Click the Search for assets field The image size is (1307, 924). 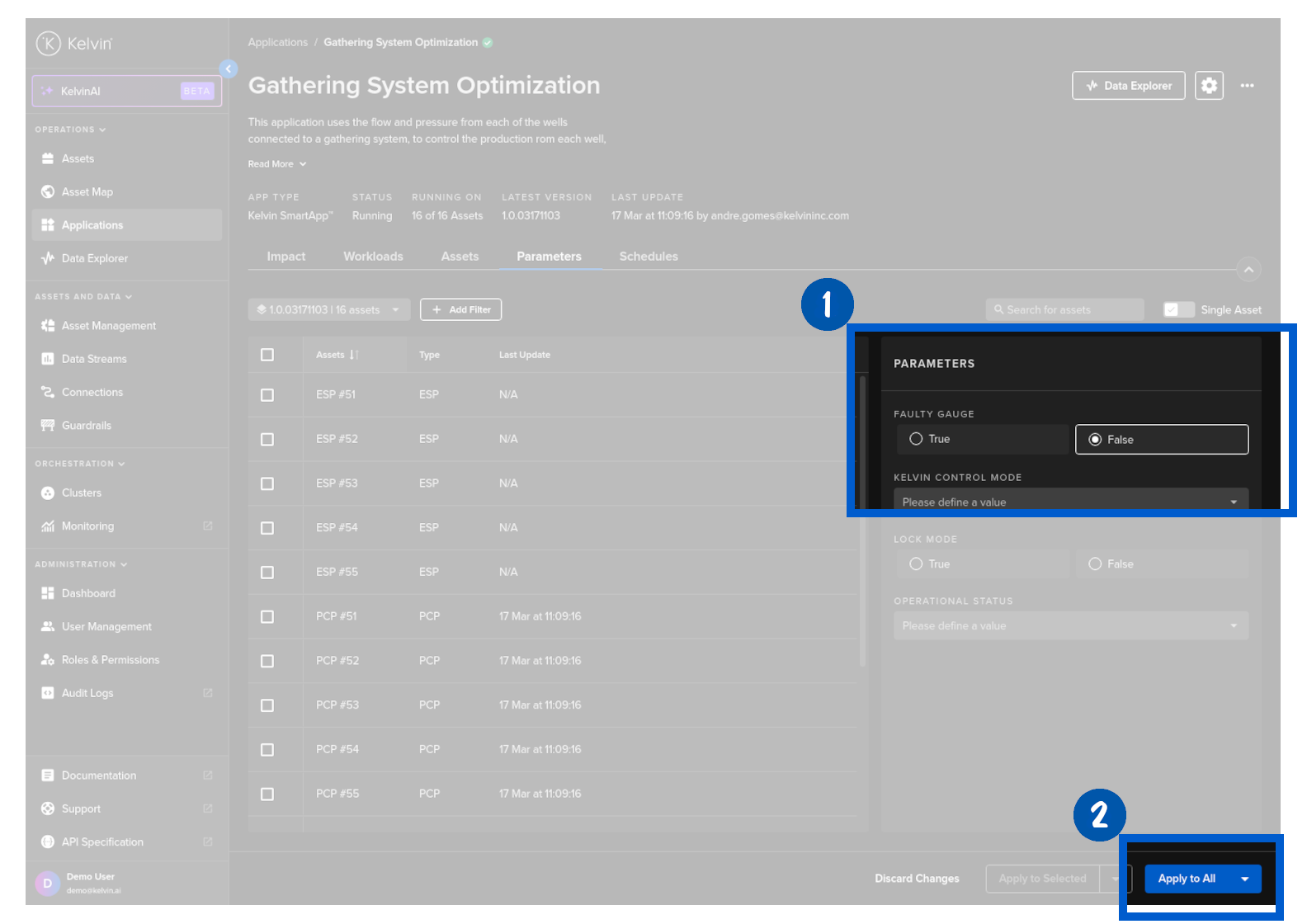tap(1064, 309)
